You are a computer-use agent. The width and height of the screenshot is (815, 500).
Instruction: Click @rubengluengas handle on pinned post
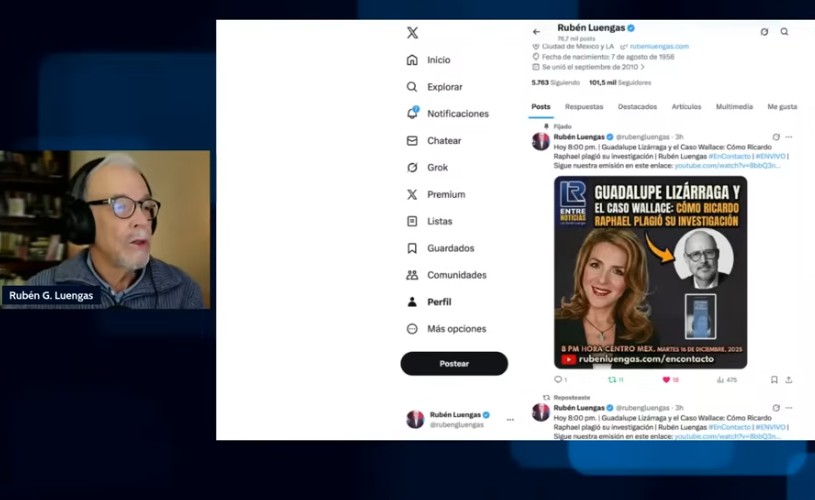642,137
